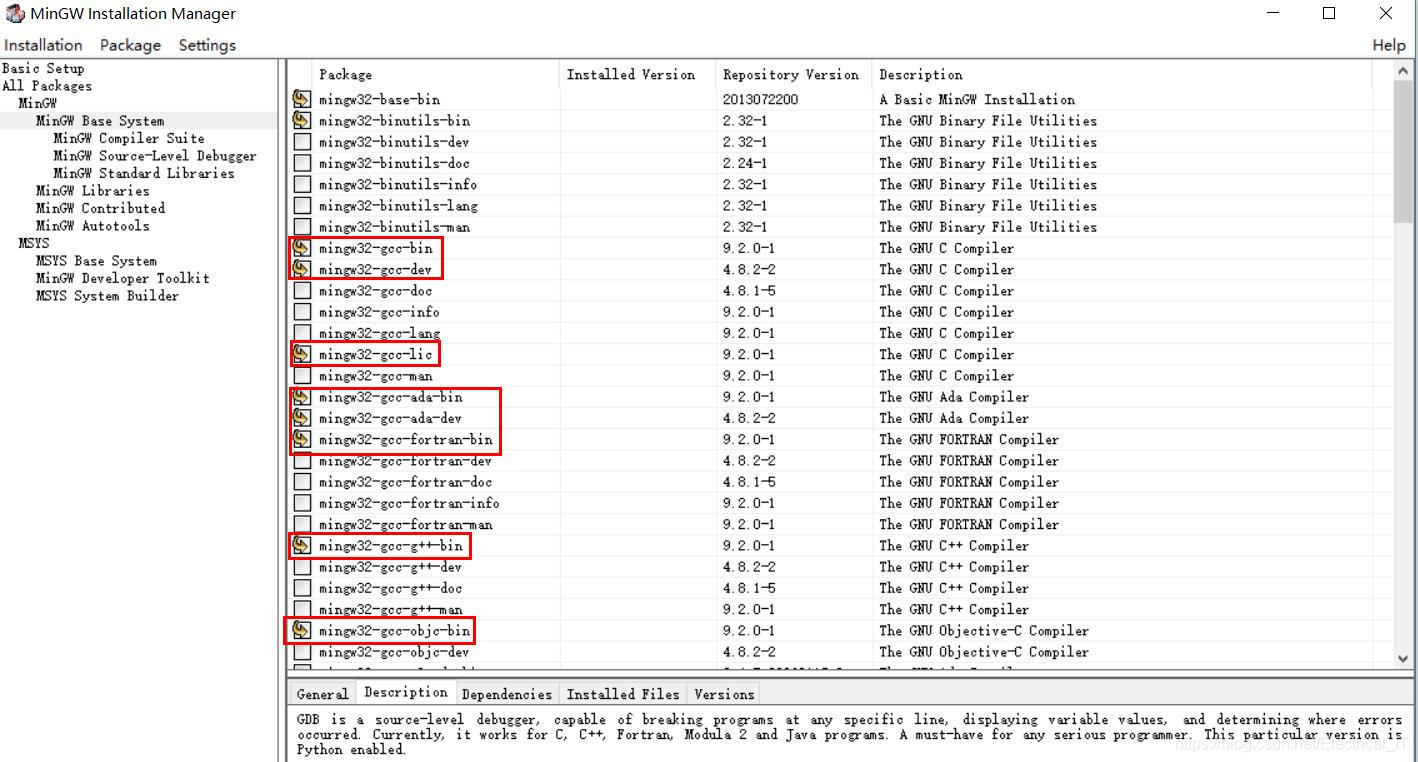1418x762 pixels.
Task: Click the package list vertical scrollbar thumb
Action: [1403, 152]
